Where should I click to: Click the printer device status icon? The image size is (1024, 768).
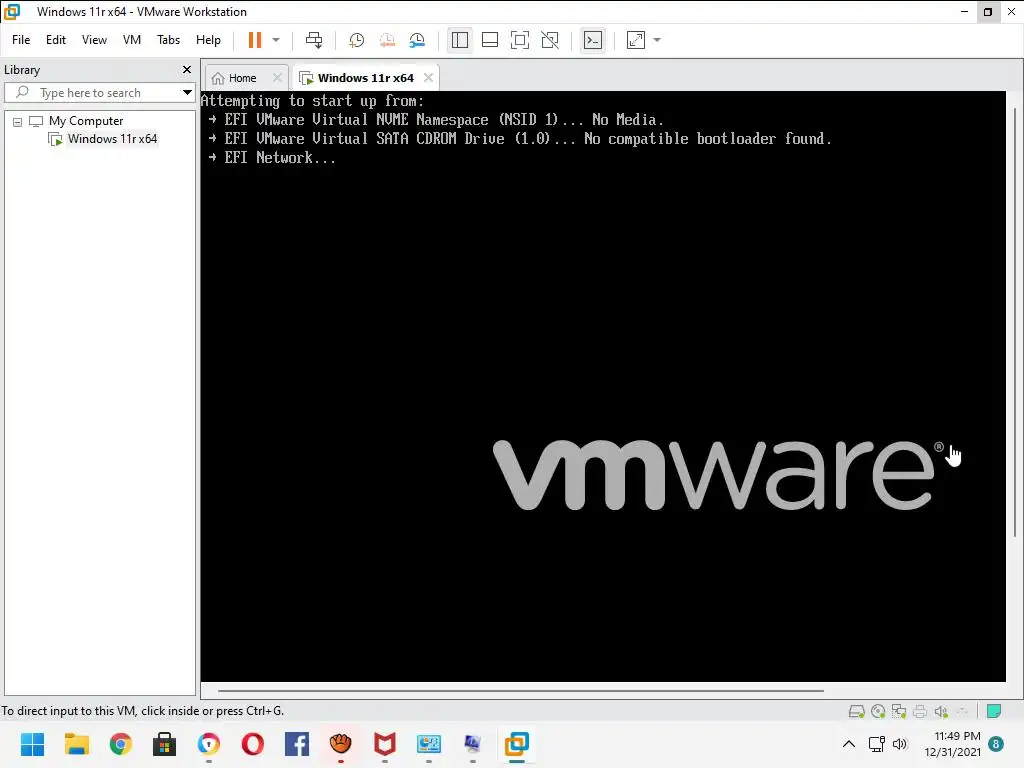click(x=920, y=711)
